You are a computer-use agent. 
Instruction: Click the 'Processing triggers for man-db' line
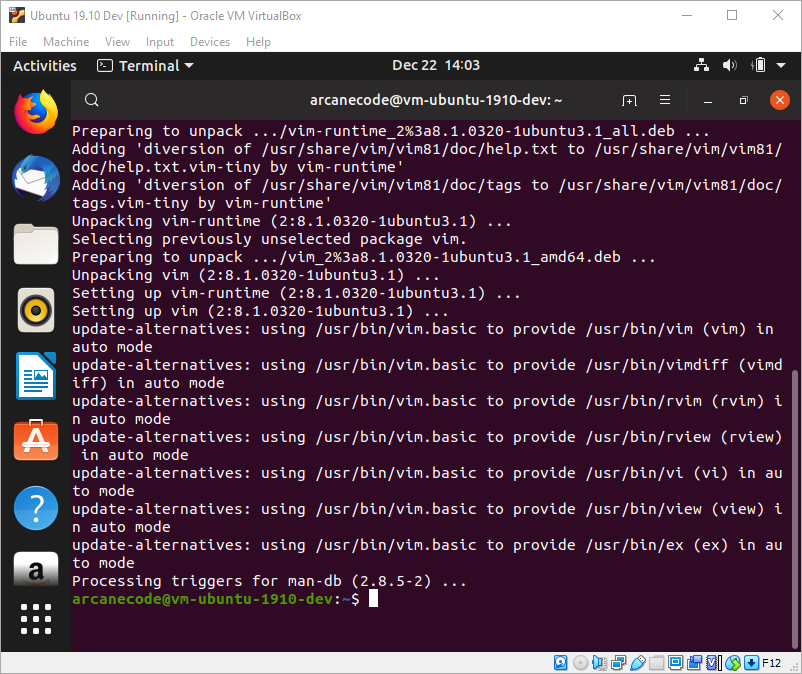click(x=269, y=581)
